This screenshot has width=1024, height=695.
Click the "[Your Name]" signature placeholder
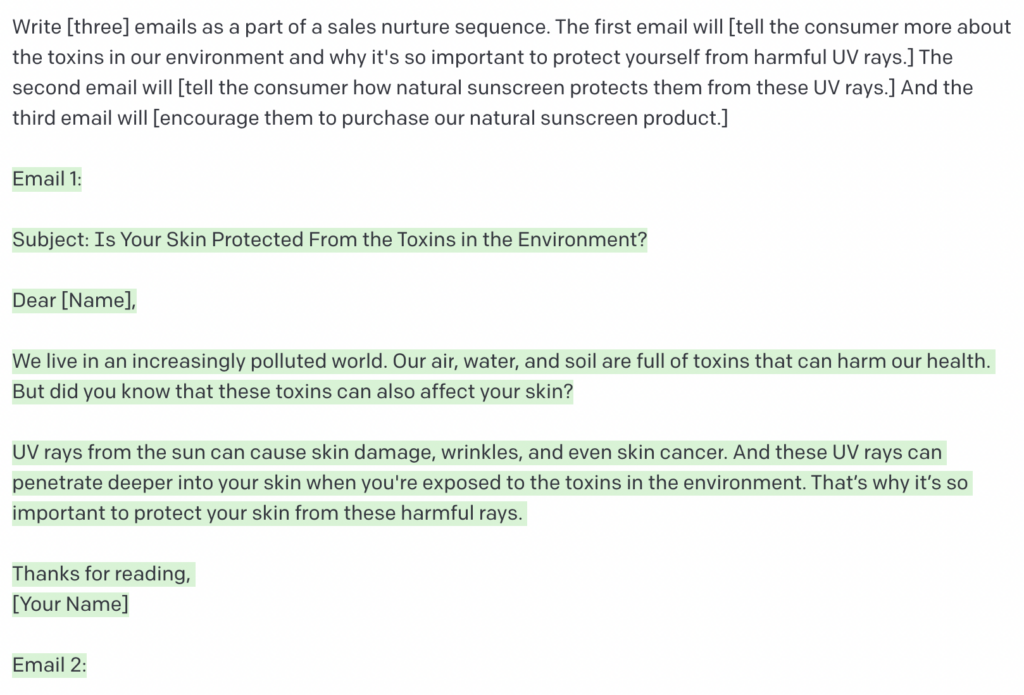(x=71, y=604)
